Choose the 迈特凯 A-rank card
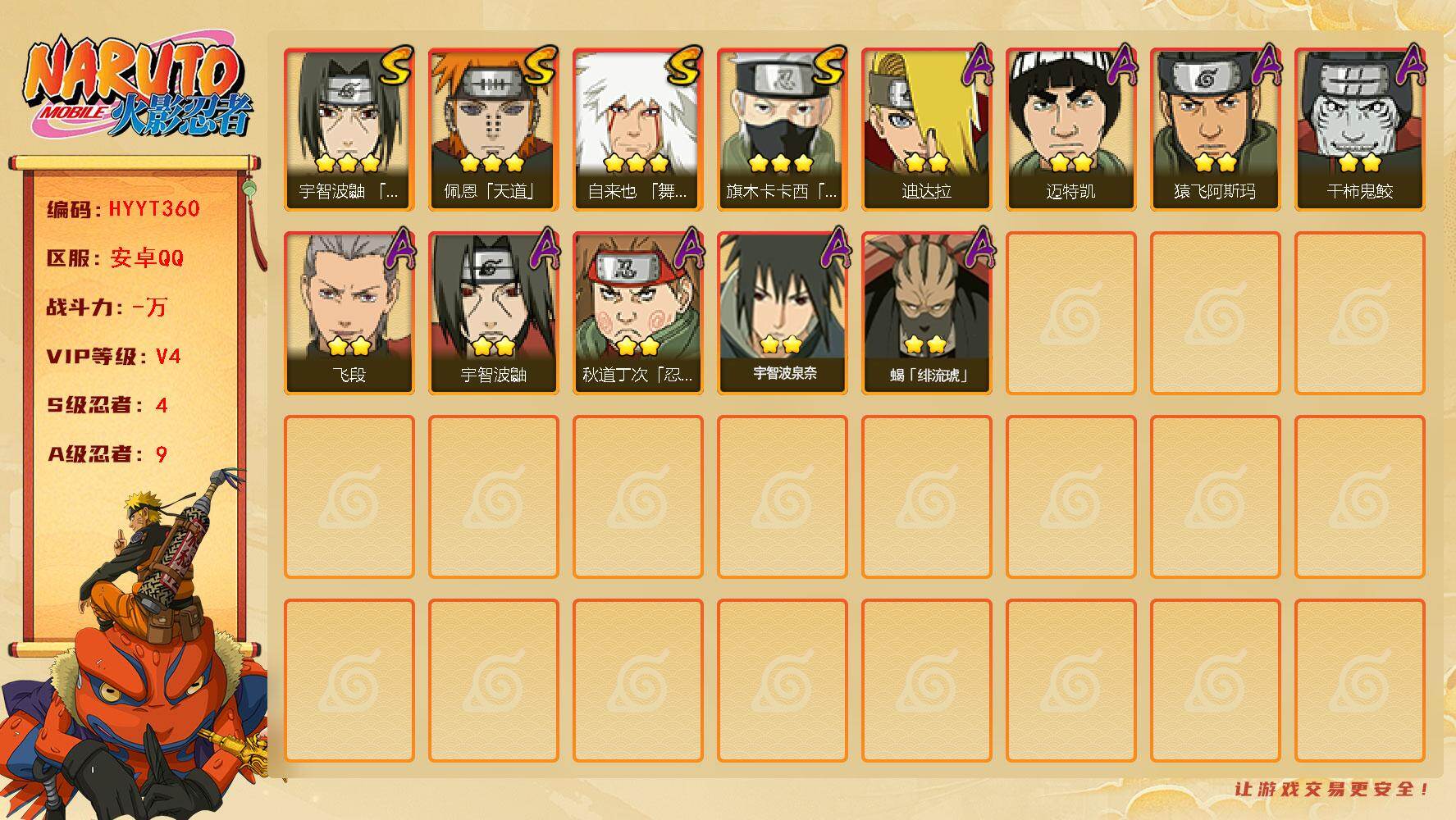 tap(1070, 130)
